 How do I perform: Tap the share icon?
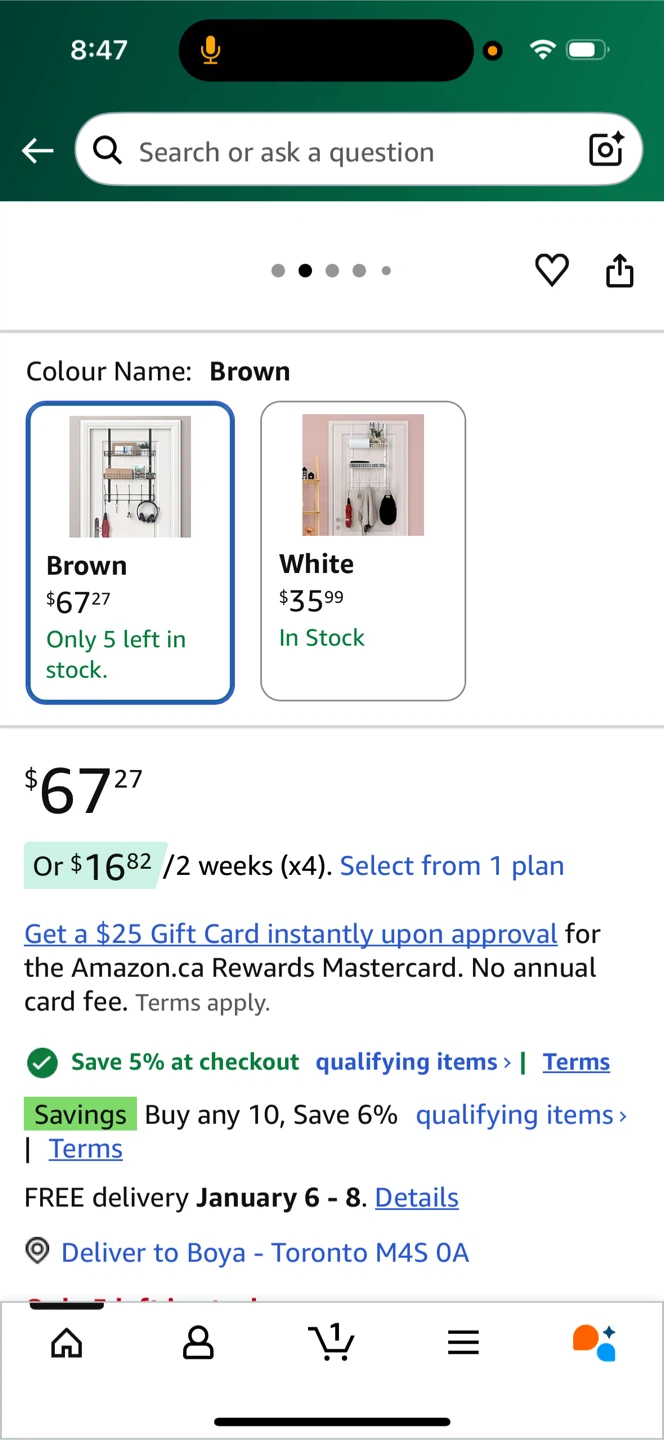[620, 270]
